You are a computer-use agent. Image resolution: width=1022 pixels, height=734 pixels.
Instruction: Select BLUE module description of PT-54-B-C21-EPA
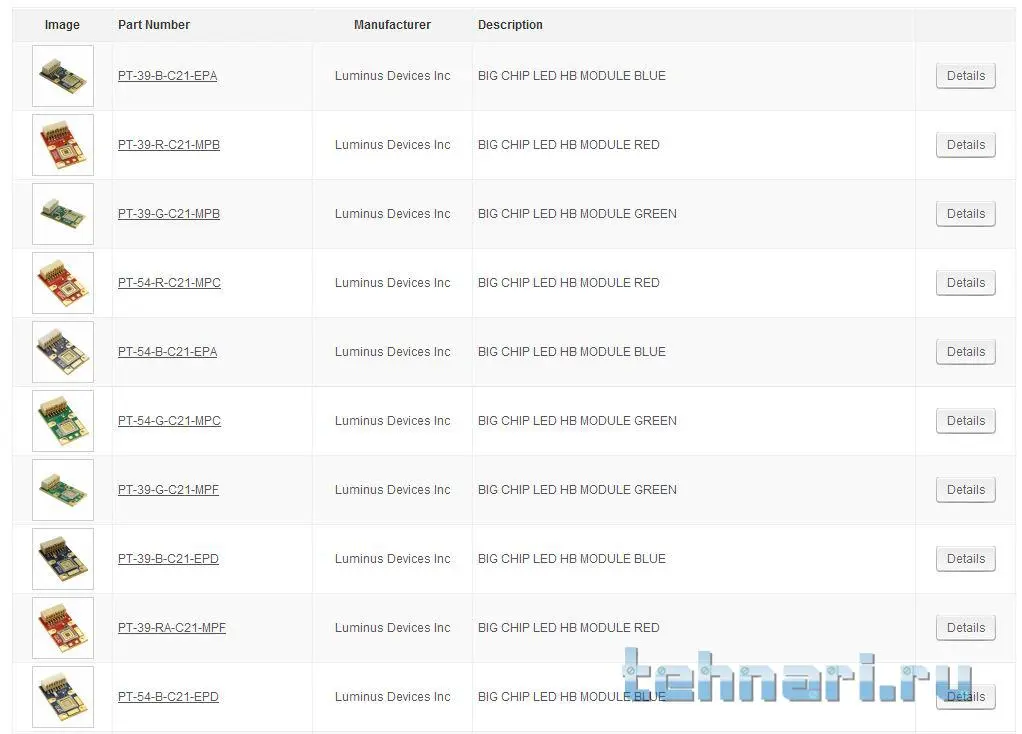(x=572, y=352)
